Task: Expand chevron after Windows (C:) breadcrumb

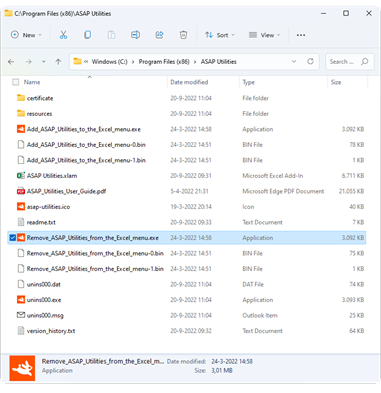Action: (x=133, y=62)
